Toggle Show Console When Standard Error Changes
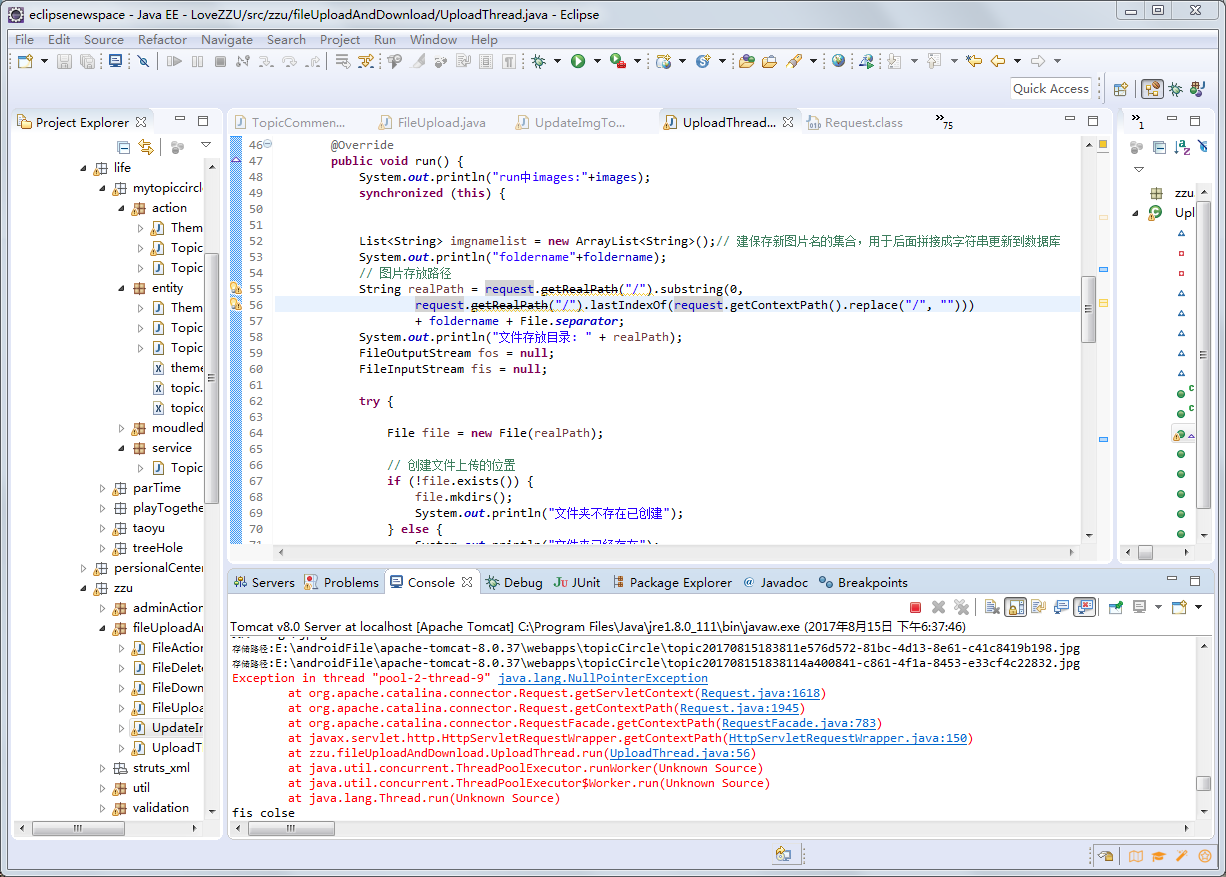Viewport: 1226px width, 877px height. pyautogui.click(x=1084, y=607)
